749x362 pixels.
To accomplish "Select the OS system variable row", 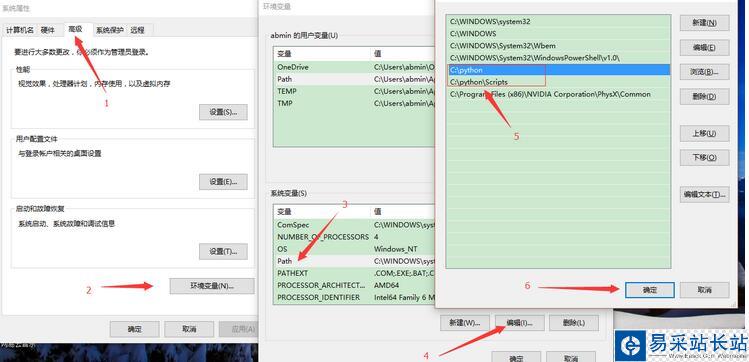I will point(354,249).
